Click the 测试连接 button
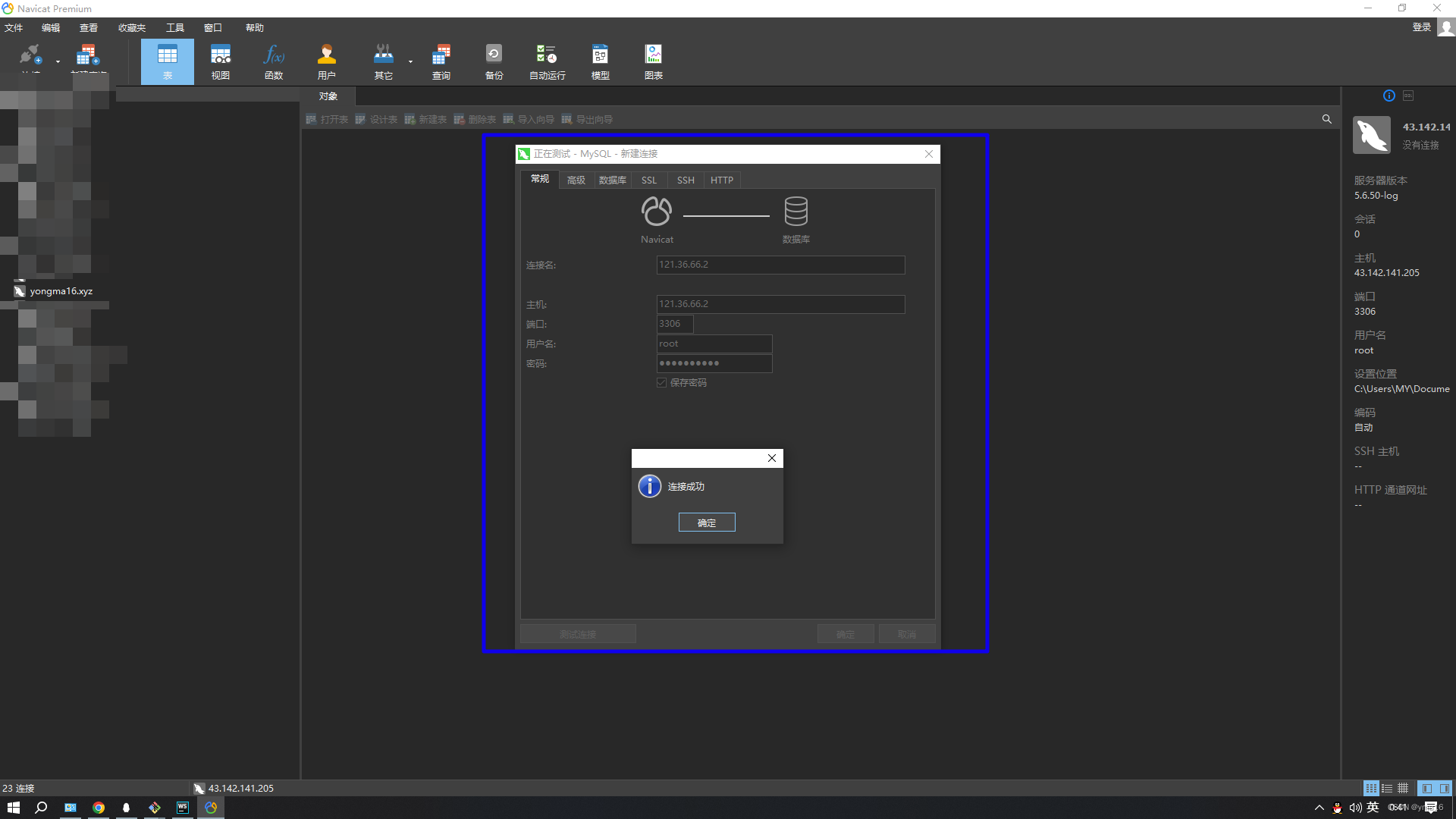The width and height of the screenshot is (1456, 819). (x=578, y=634)
